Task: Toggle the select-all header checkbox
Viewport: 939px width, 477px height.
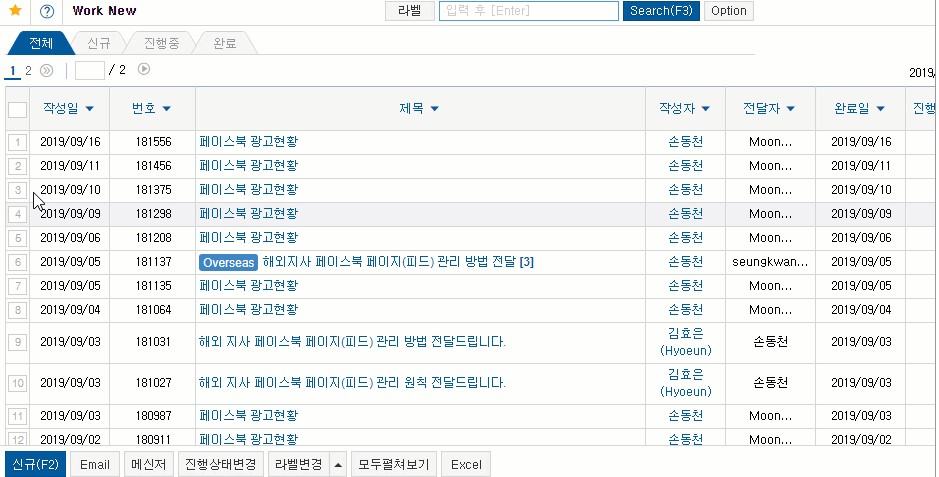Action: pos(18,110)
